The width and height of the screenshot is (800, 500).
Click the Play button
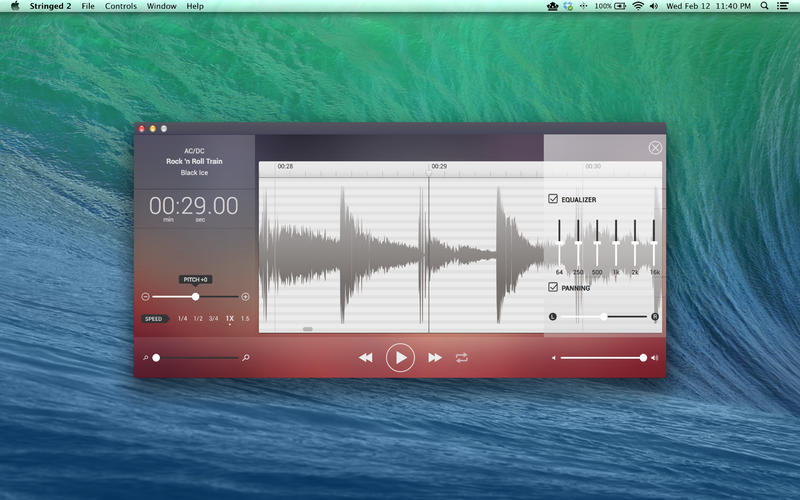tap(401, 358)
